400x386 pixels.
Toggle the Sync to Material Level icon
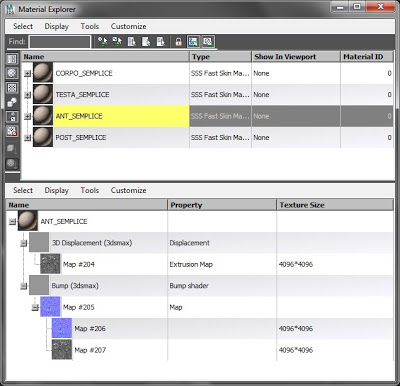[x=208, y=42]
